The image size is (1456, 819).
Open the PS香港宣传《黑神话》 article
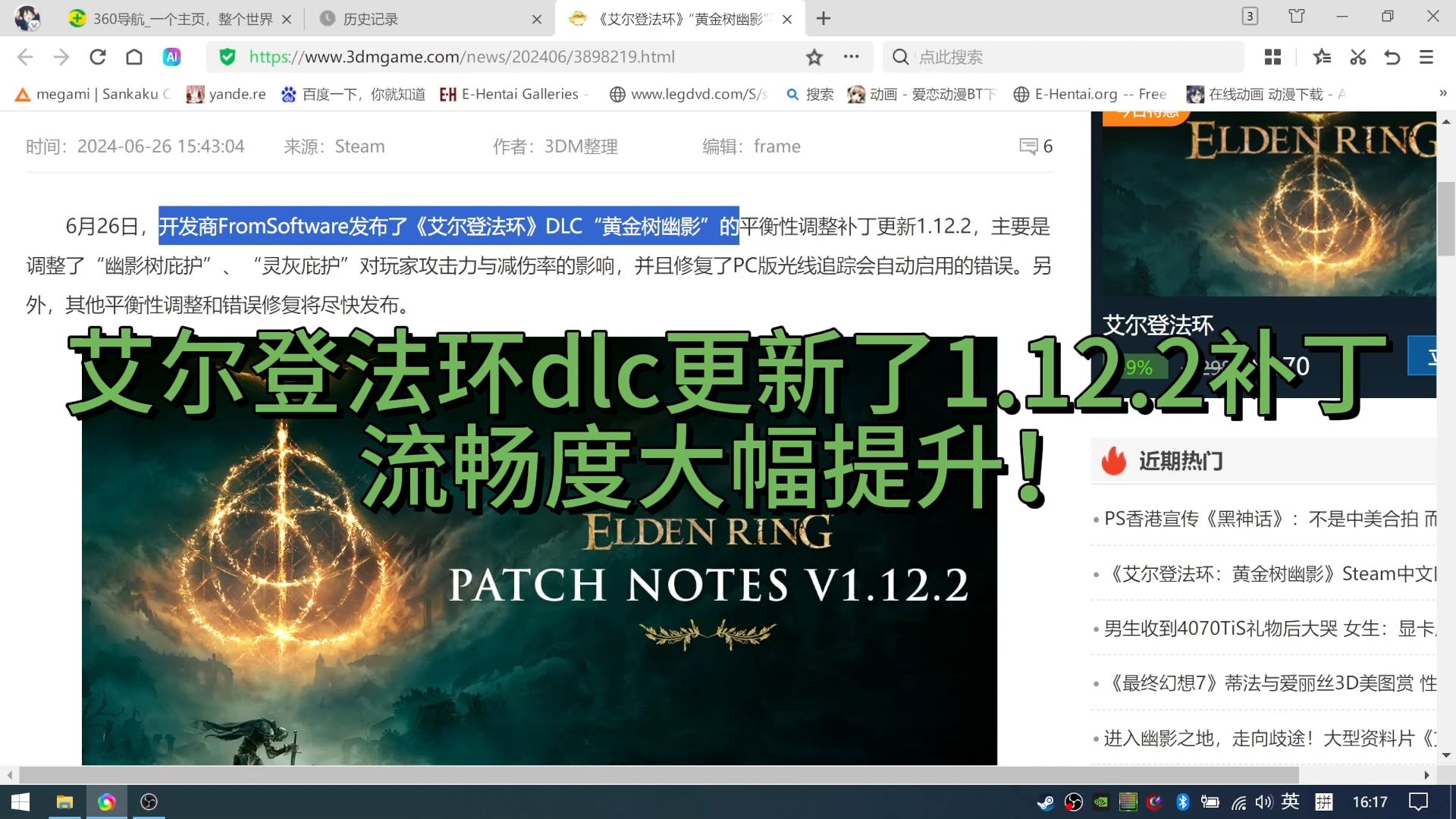pyautogui.click(x=1270, y=519)
